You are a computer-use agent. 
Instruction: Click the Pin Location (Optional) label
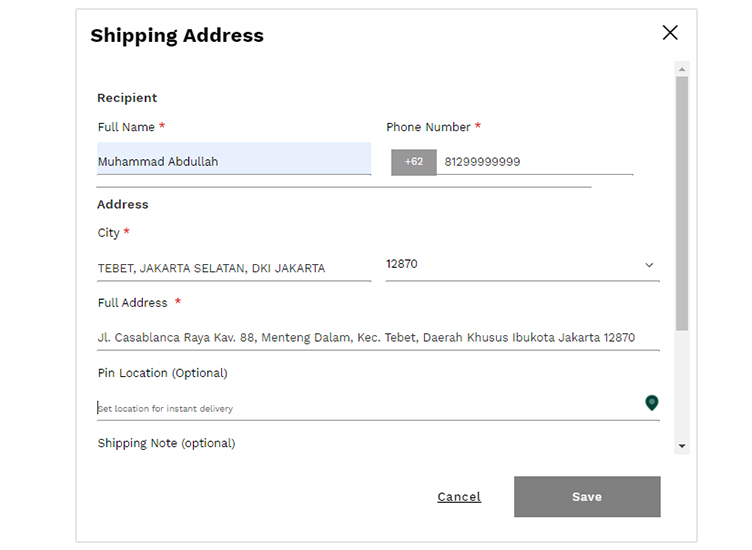[x=163, y=373]
